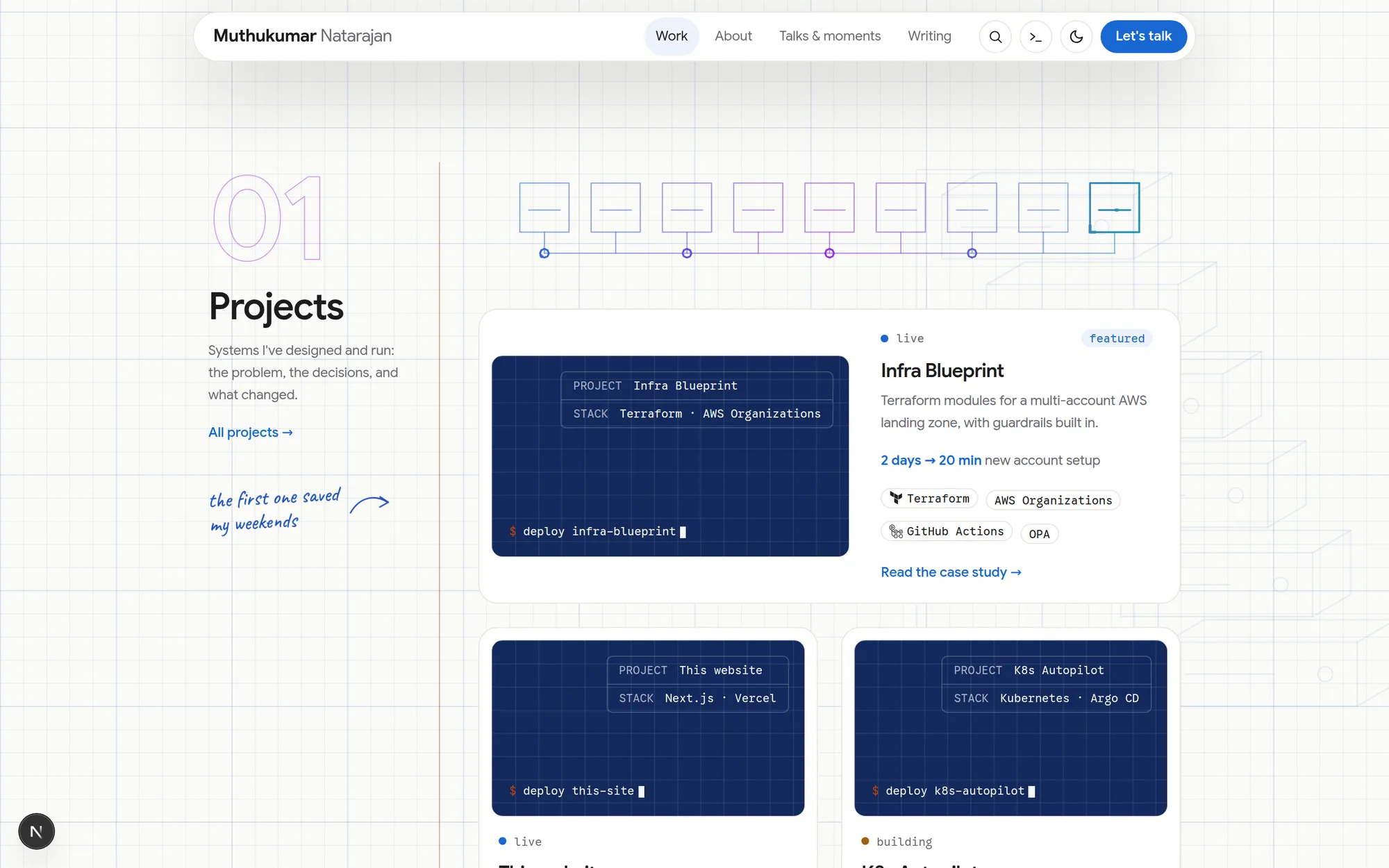Open the search icon in navbar
The height and width of the screenshot is (868, 1389).
[995, 37]
